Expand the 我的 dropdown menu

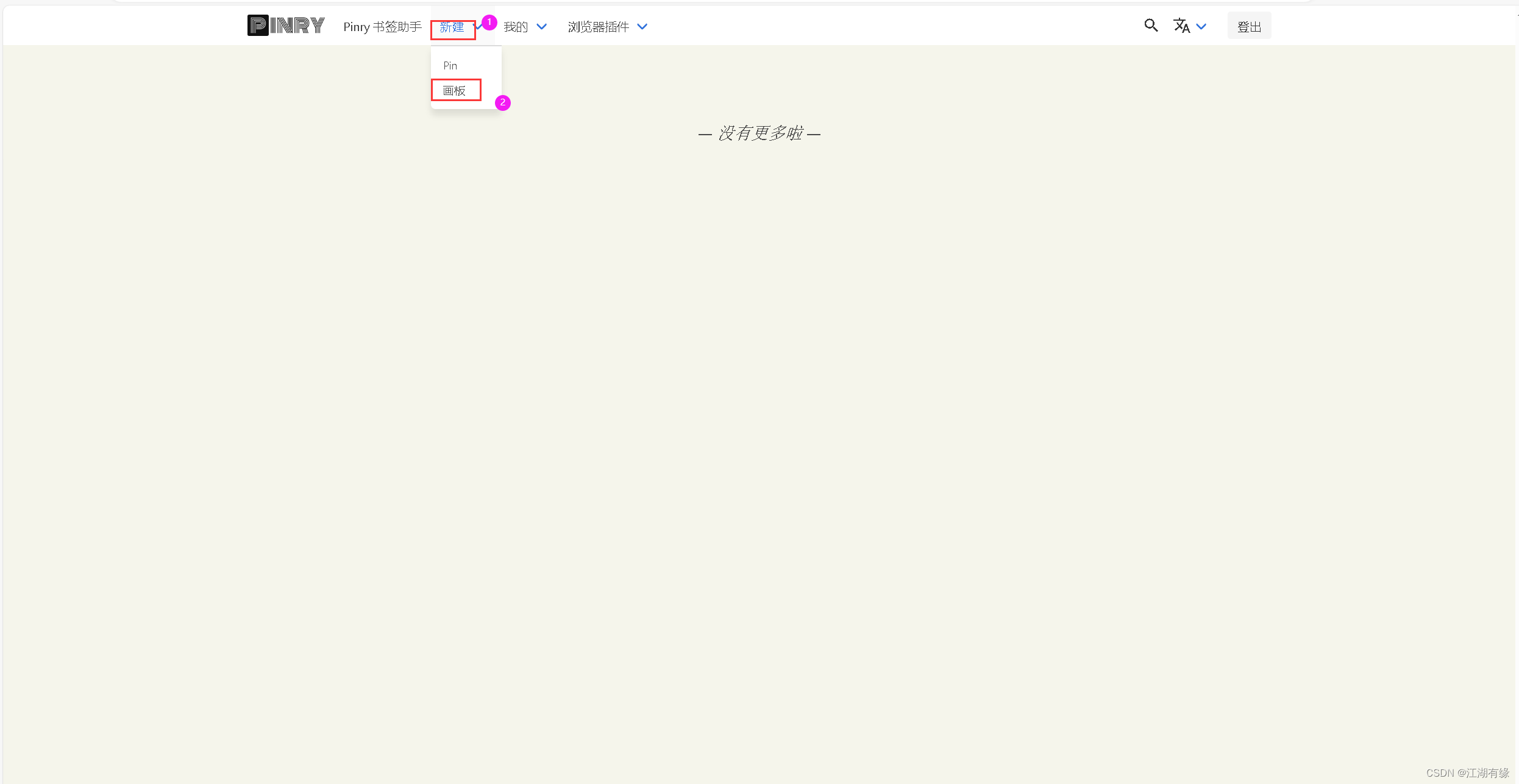[516, 26]
